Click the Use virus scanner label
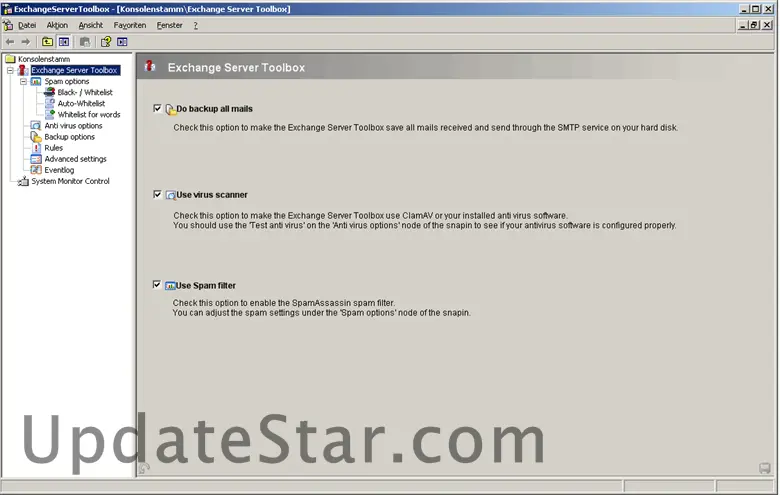The width and height of the screenshot is (780, 495). point(212,195)
